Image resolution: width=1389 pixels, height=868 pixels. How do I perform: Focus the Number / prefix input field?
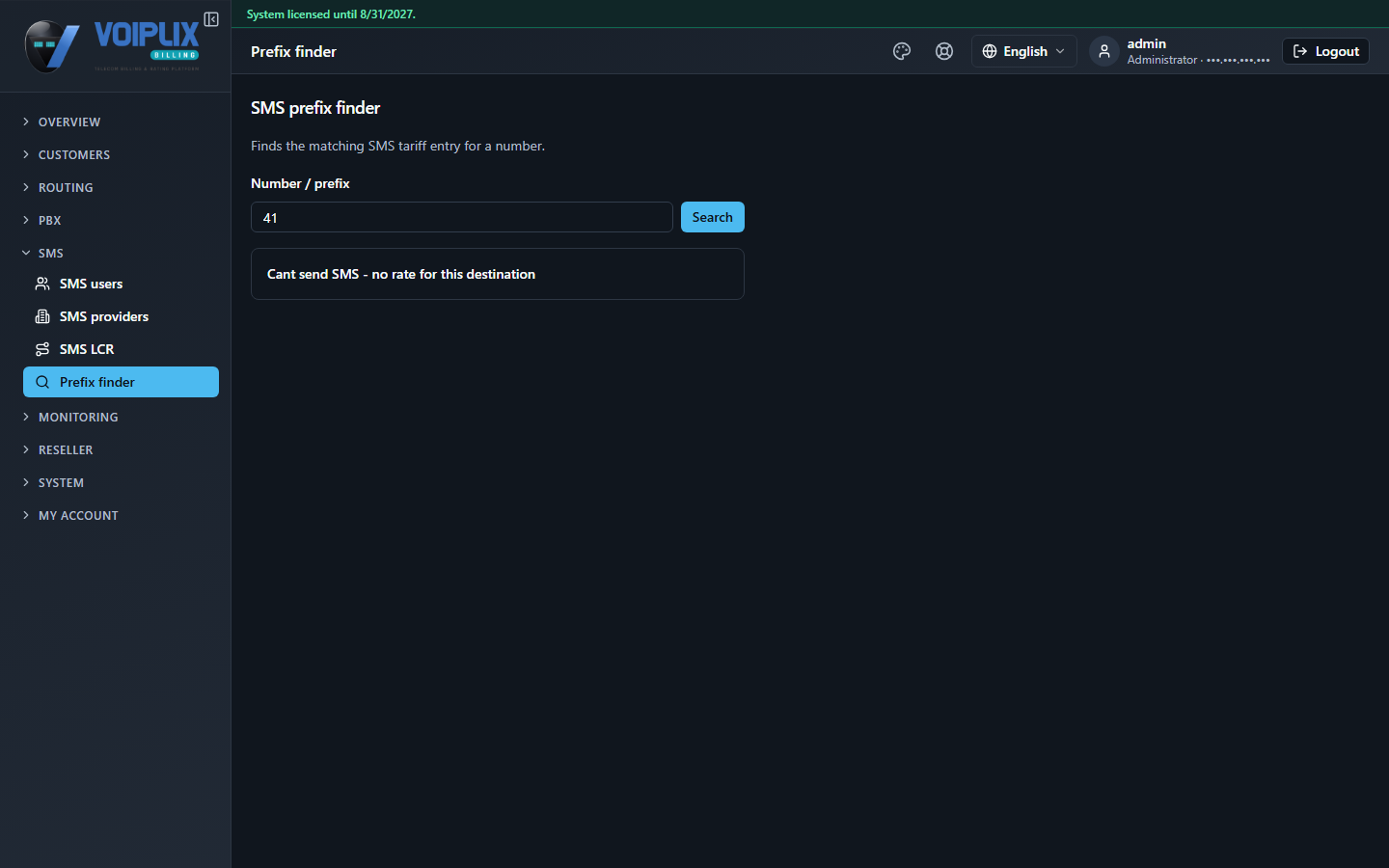click(462, 217)
